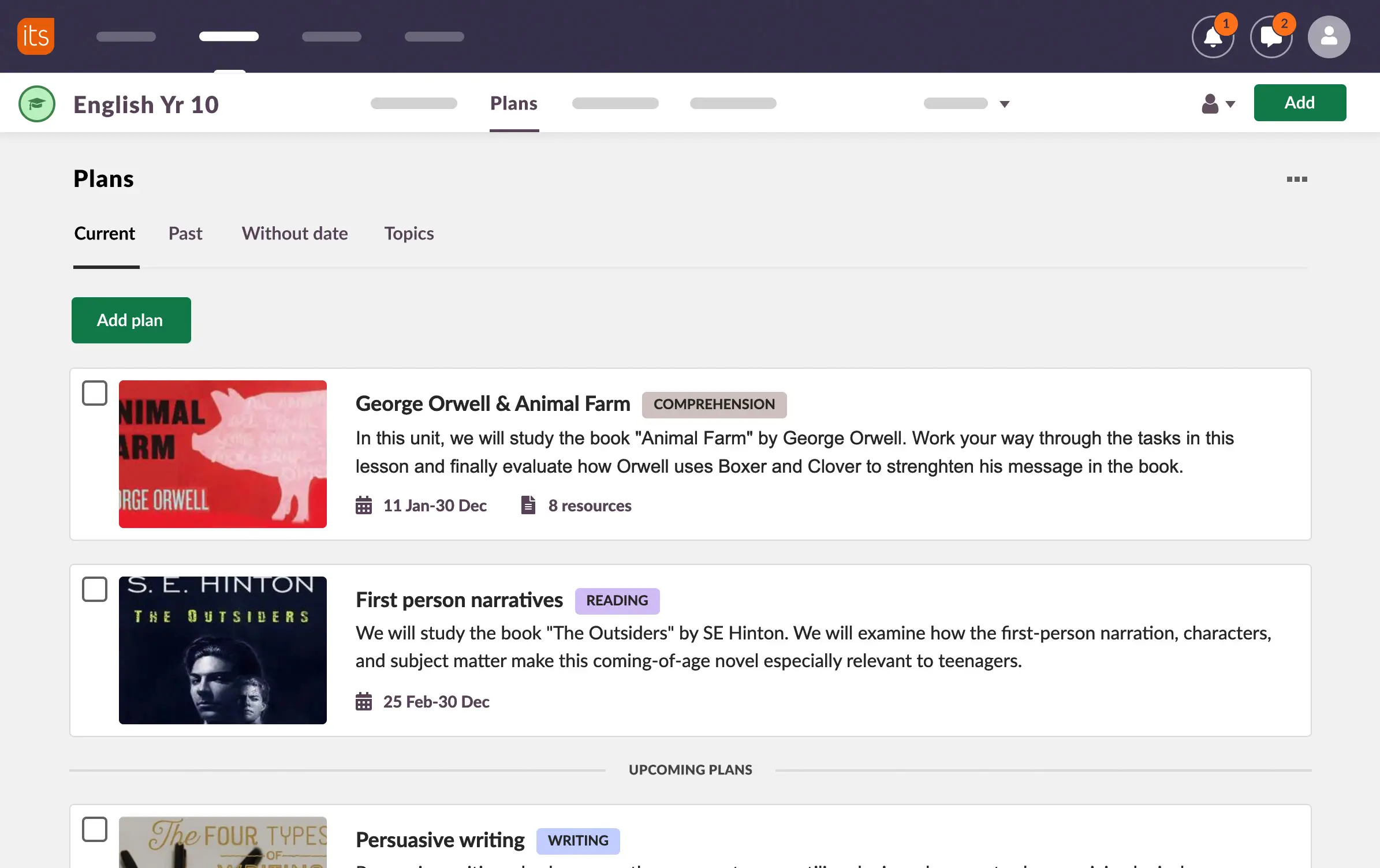Open the three-dot Plans options menu
Screen dimensions: 1380x868
click(x=1296, y=179)
